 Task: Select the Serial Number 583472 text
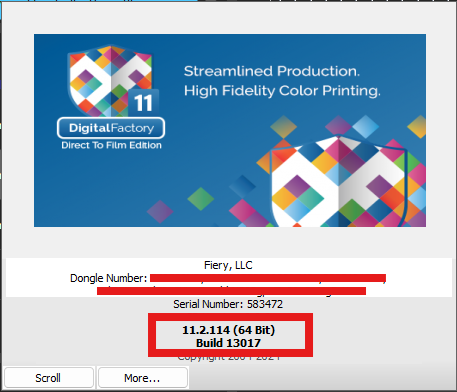(228, 304)
